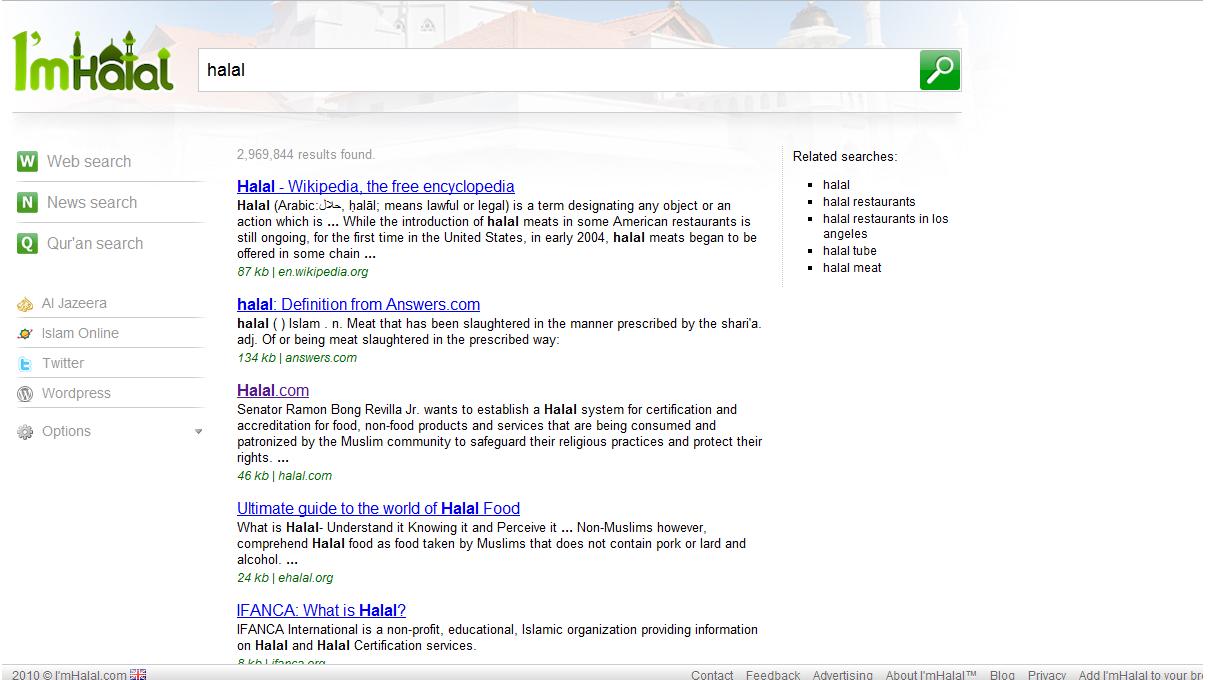Open the Options menu label

pyautogui.click(x=66, y=431)
